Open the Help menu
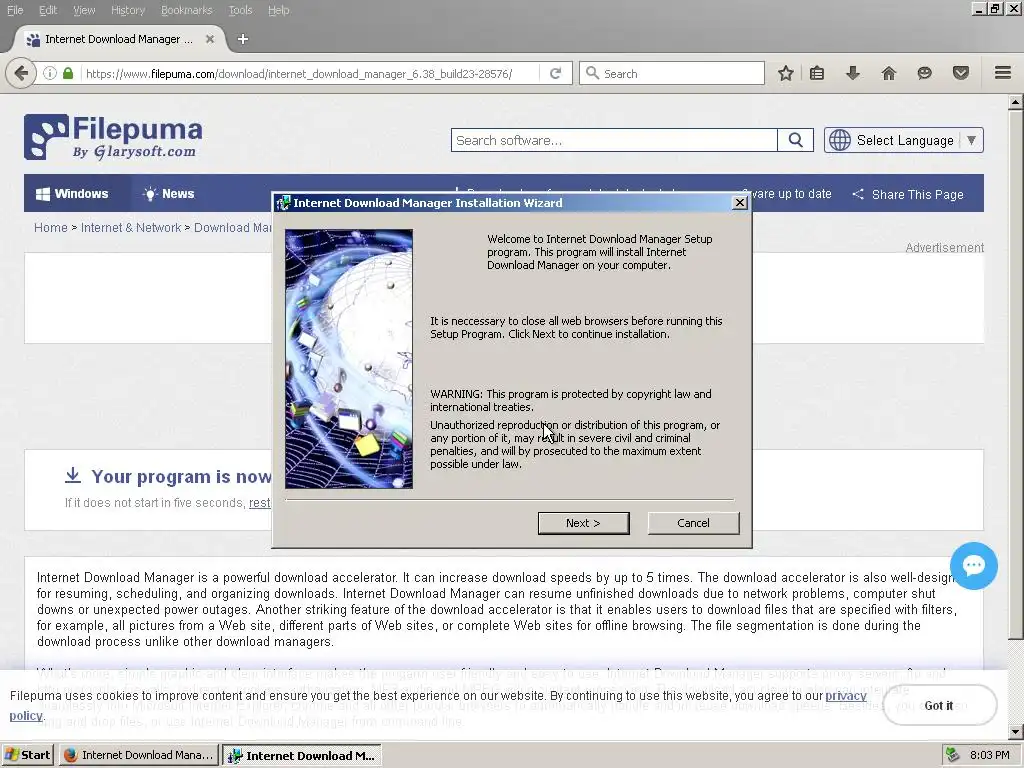 click(x=278, y=10)
